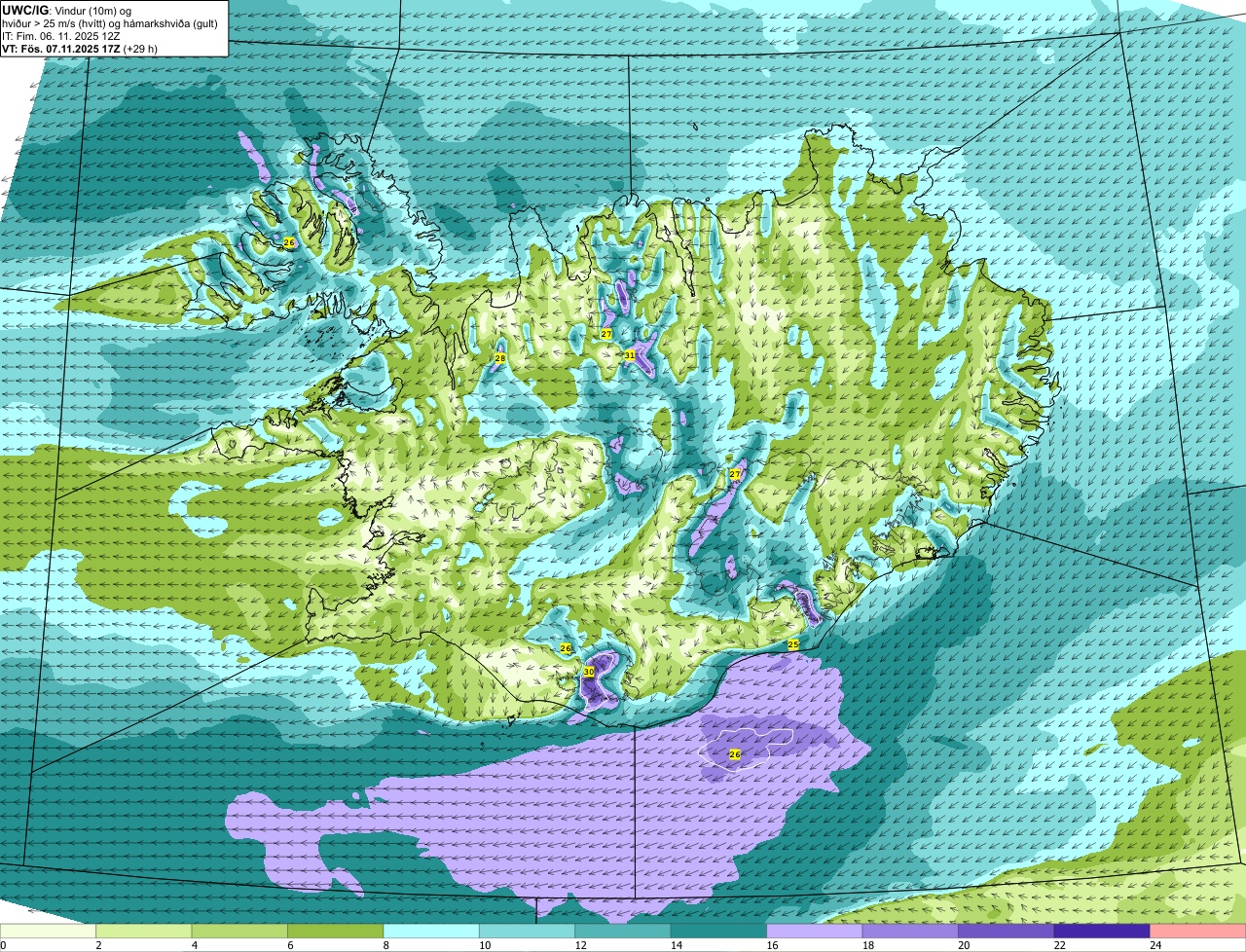Pick the violet 20–22 m/s legend swatch

click(1007, 932)
